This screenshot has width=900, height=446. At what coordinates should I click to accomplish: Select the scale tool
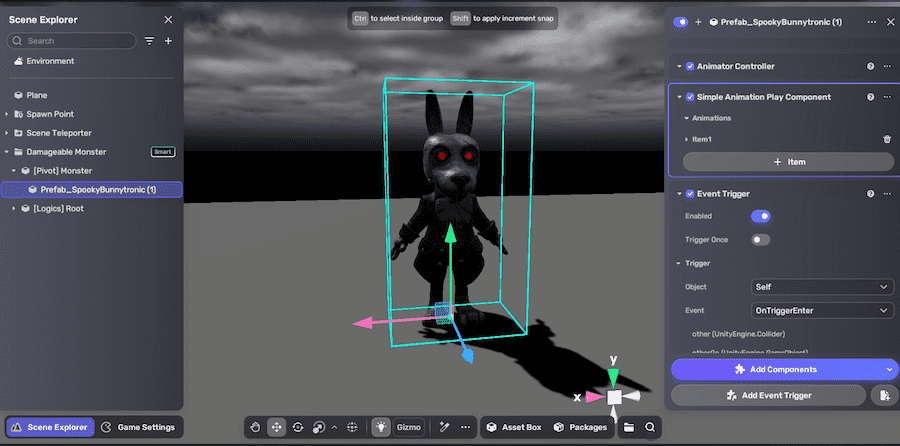tap(318, 427)
